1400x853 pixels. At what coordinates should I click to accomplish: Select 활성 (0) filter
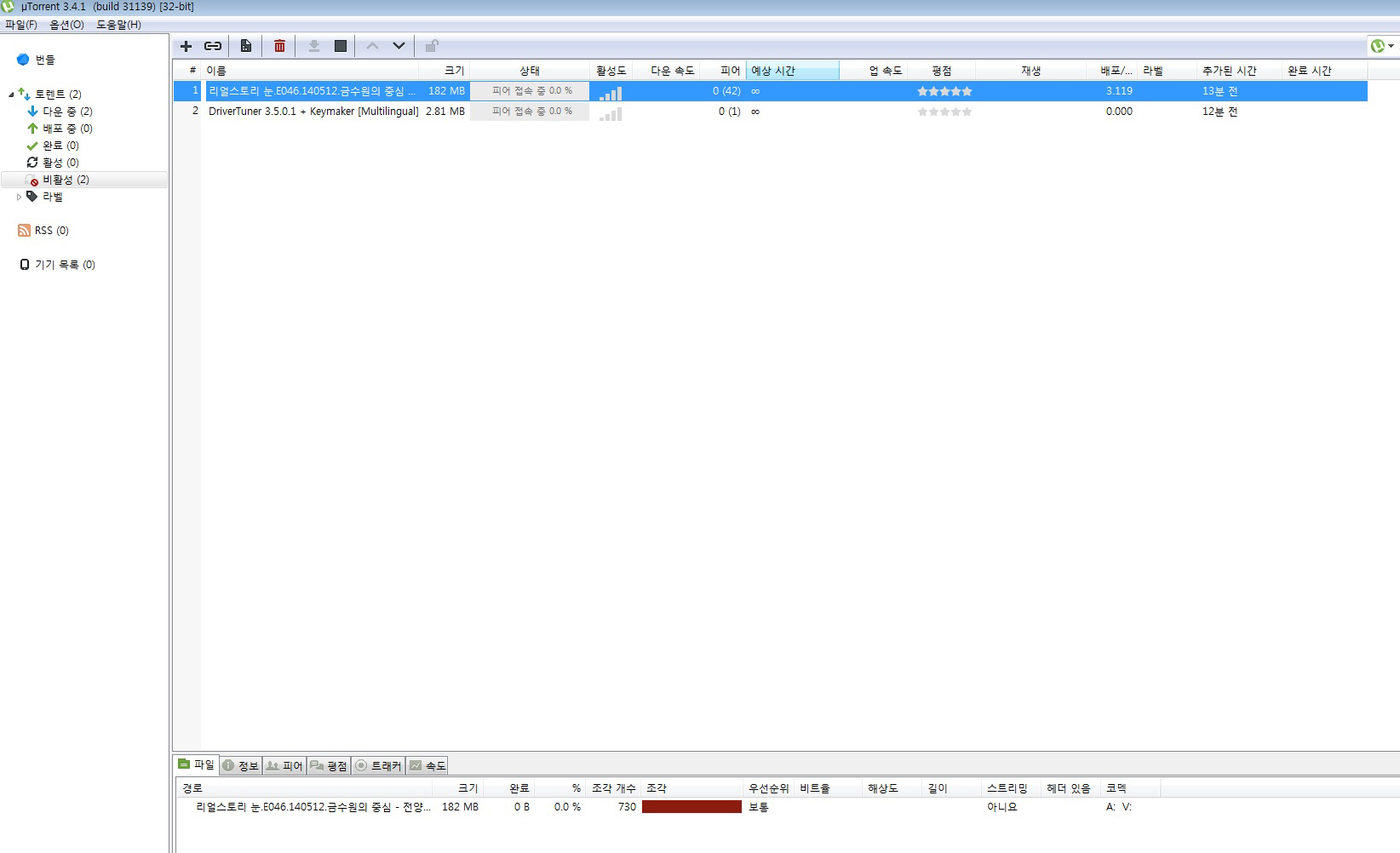click(x=60, y=163)
